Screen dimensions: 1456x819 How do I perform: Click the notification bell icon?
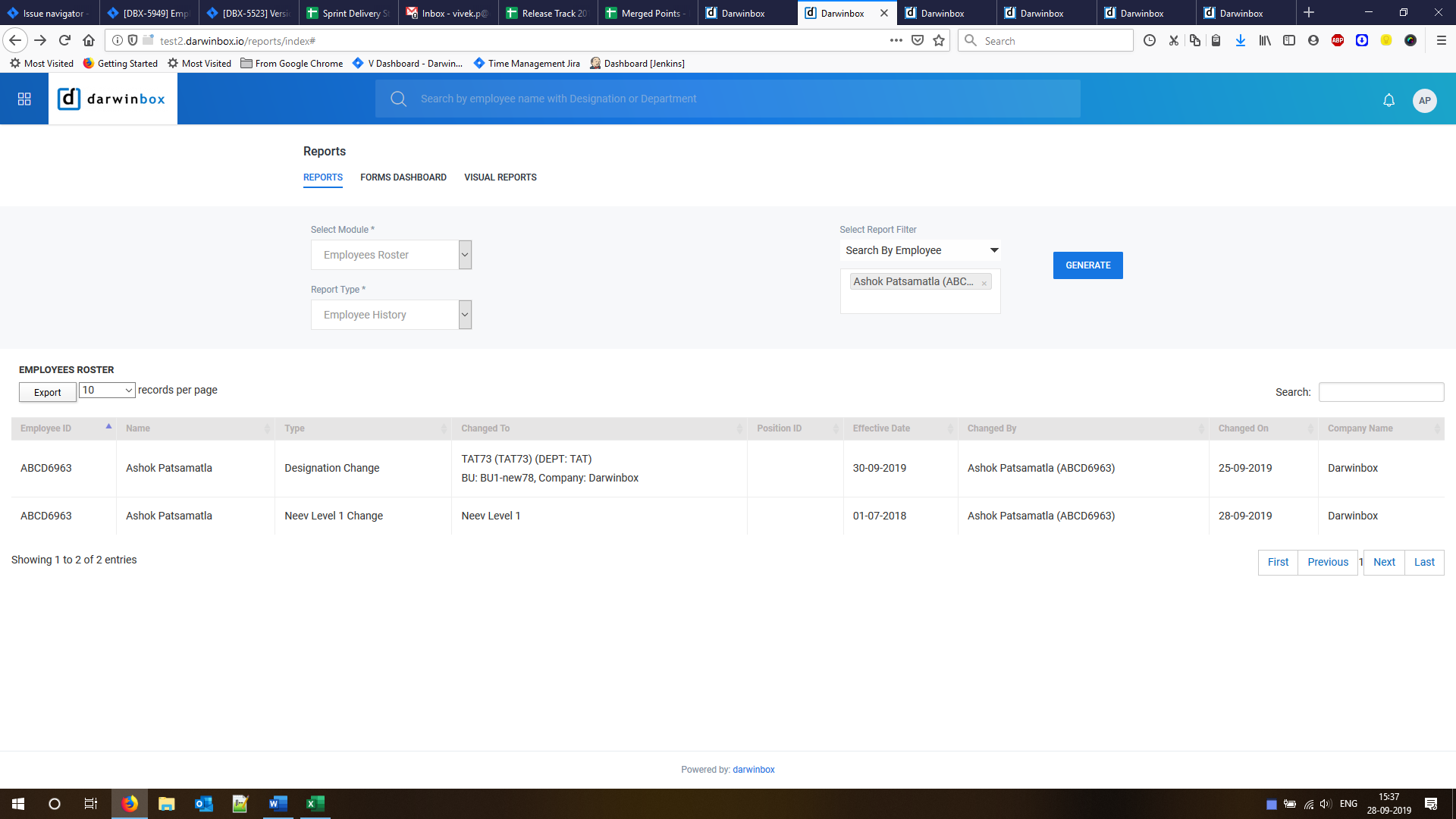click(1389, 100)
